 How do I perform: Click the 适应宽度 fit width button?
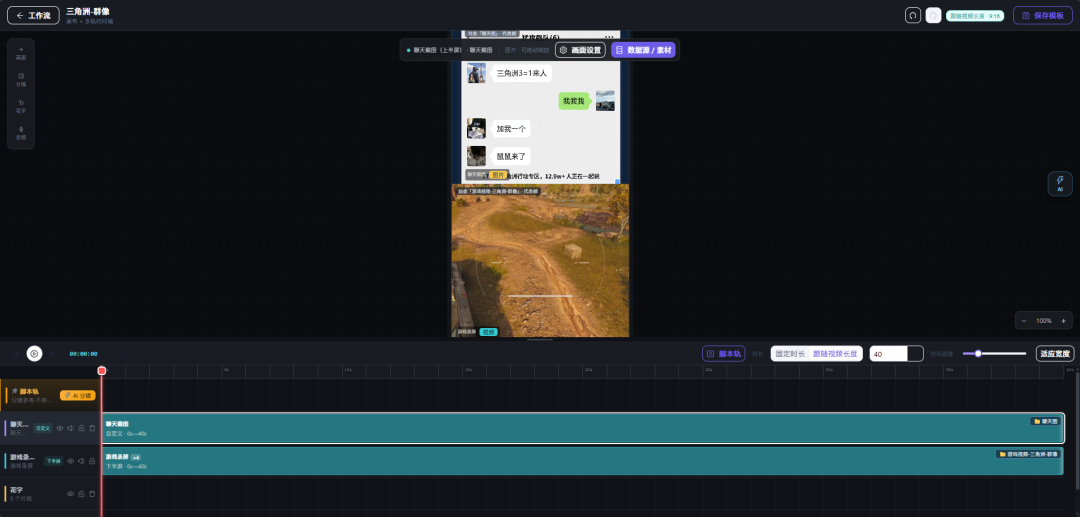pyautogui.click(x=1055, y=354)
